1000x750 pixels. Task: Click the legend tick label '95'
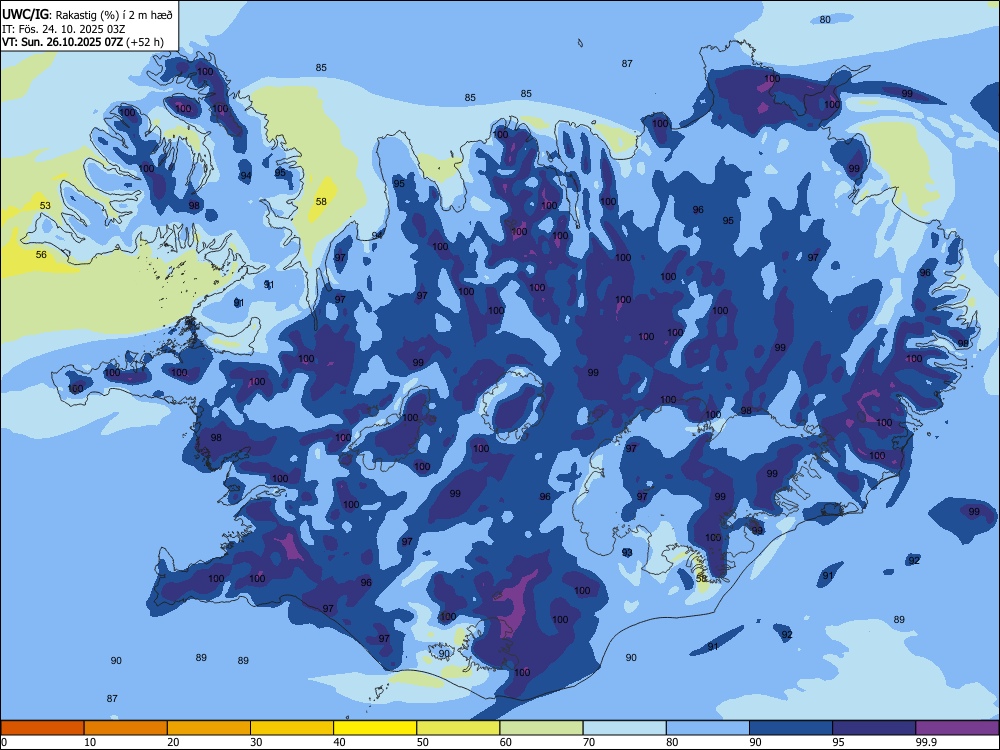click(838, 742)
